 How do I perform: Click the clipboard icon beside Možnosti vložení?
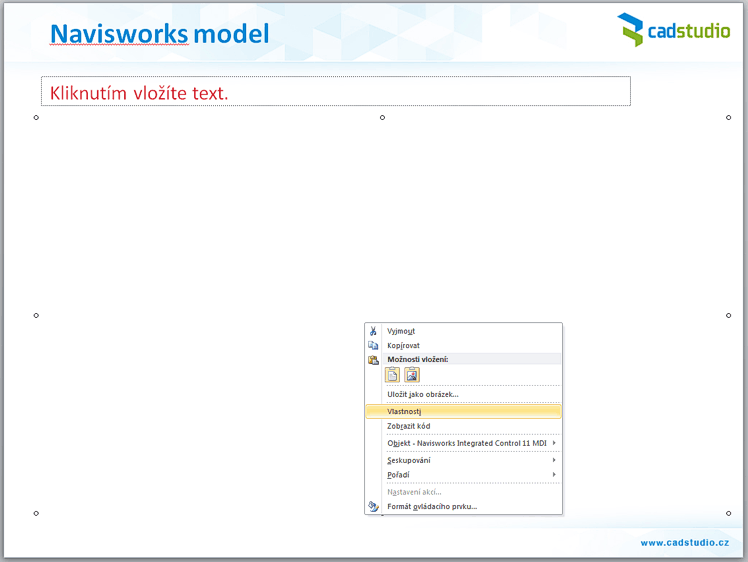[373, 359]
